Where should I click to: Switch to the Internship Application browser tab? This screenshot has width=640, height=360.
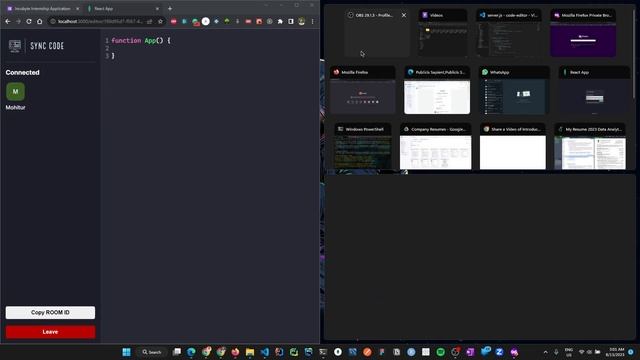click(x=42, y=9)
